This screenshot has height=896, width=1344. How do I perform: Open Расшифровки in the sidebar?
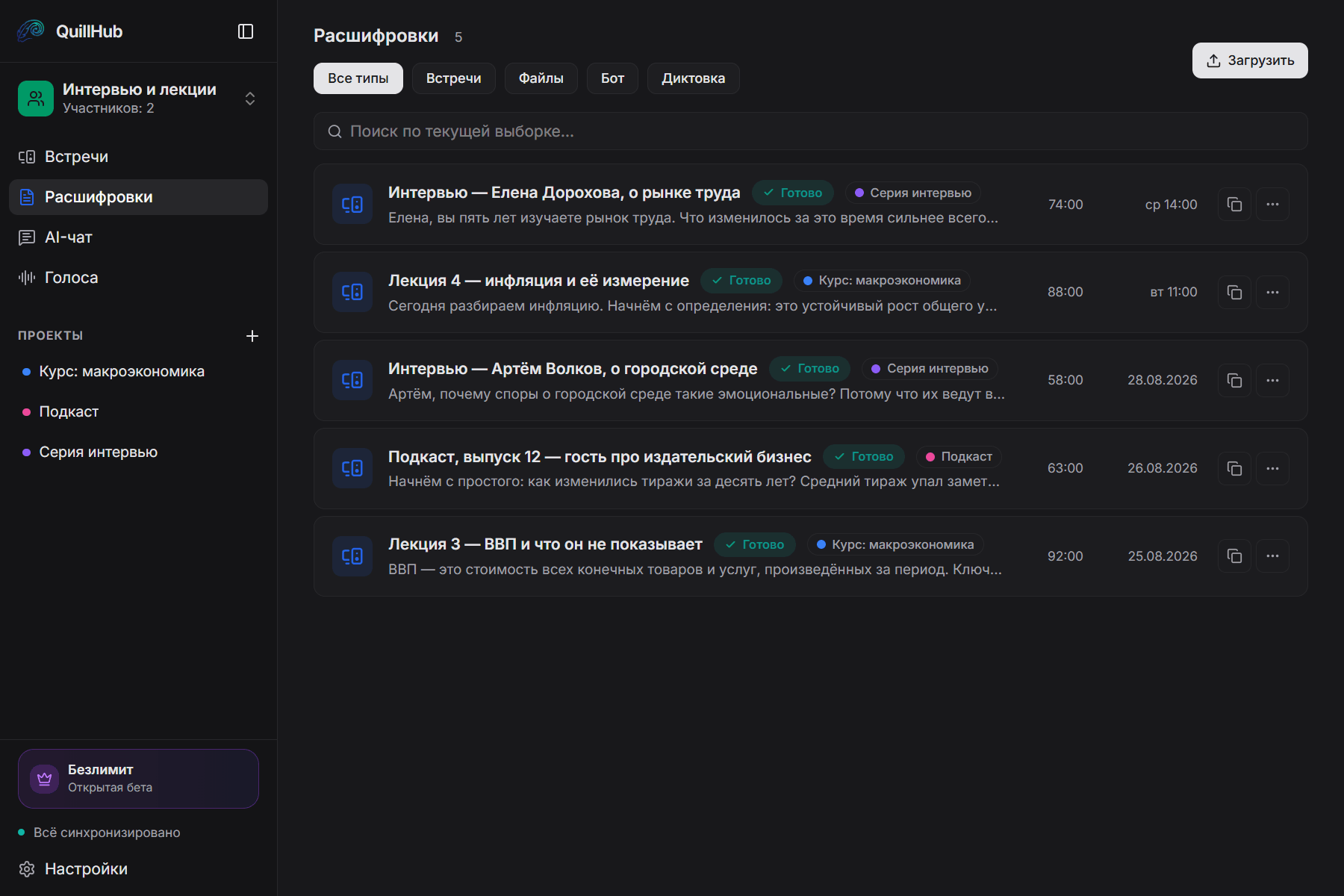138,197
